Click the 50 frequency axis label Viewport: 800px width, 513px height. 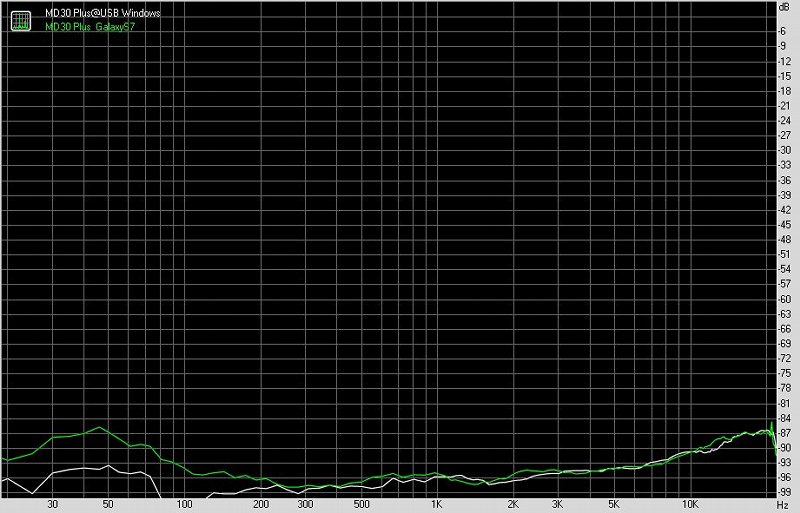tap(108, 504)
